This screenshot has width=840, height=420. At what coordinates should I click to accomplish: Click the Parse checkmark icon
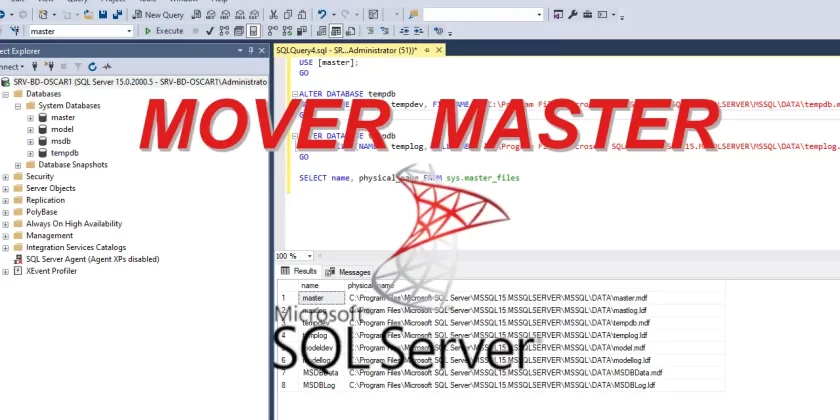(x=209, y=31)
